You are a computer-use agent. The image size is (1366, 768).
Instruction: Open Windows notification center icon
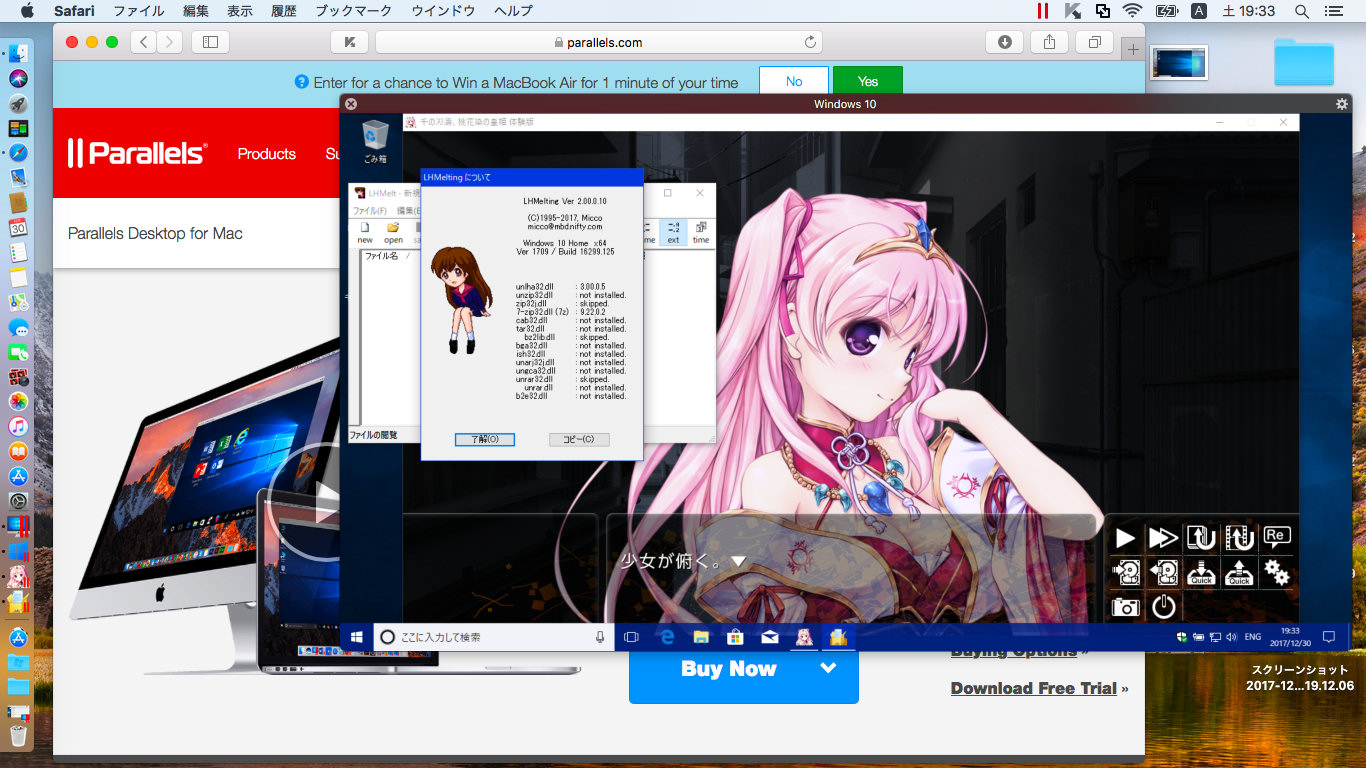(1329, 637)
